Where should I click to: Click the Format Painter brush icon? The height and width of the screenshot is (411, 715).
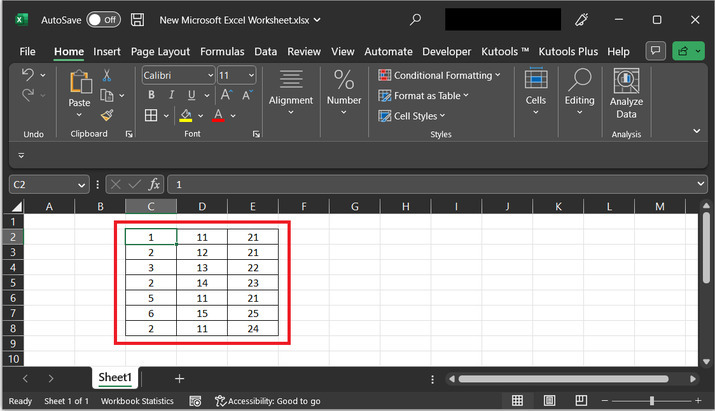tap(106, 116)
